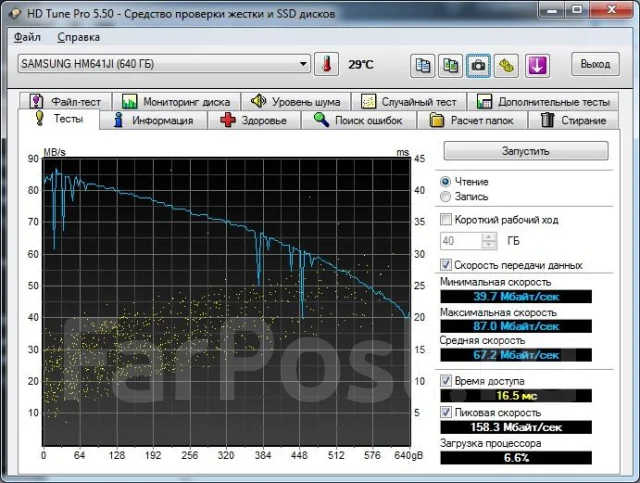Image resolution: width=640 pixels, height=483 pixels.
Task: Click the camera save screenshot icon
Action: tap(478, 65)
